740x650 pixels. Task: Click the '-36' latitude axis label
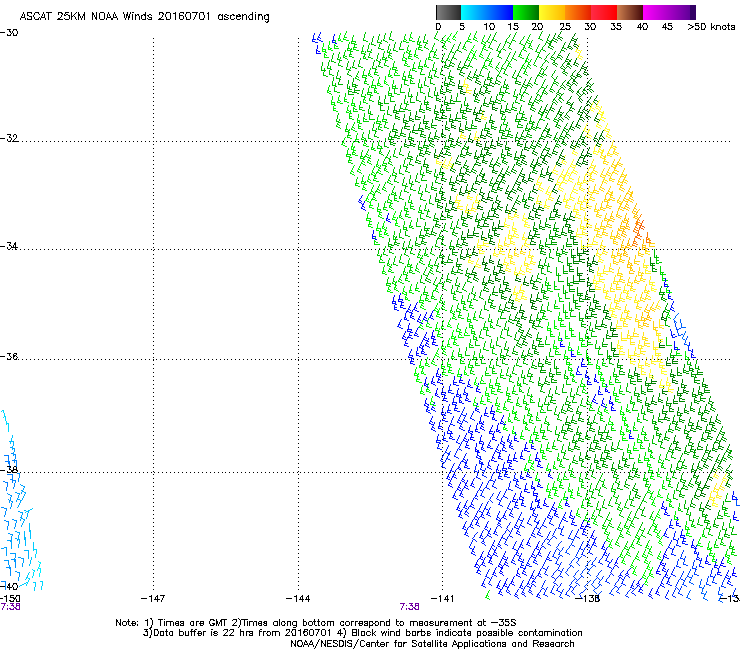click(x=9, y=356)
